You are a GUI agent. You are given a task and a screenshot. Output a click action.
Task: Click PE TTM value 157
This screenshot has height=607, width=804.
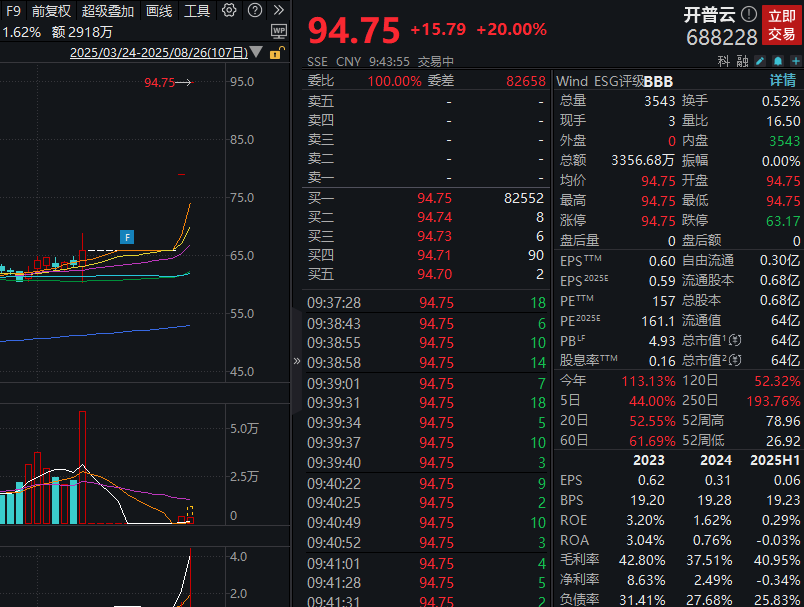point(664,301)
